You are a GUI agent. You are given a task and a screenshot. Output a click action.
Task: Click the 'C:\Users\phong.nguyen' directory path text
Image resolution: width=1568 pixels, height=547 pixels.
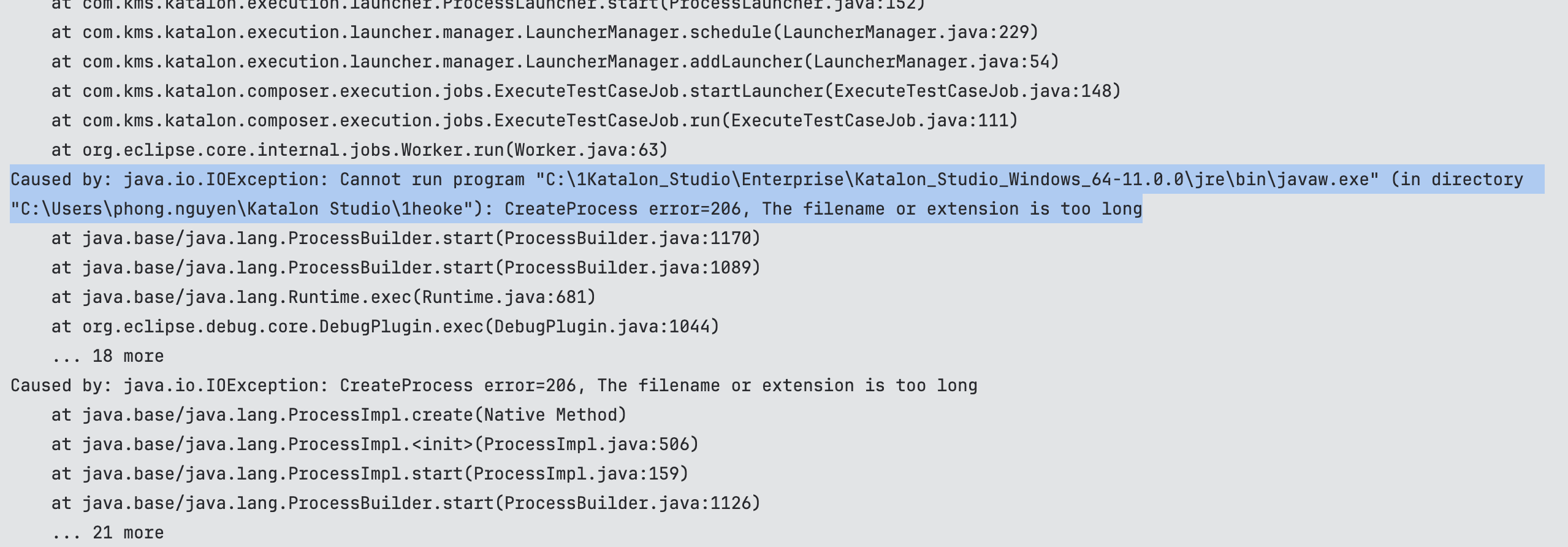(129, 208)
